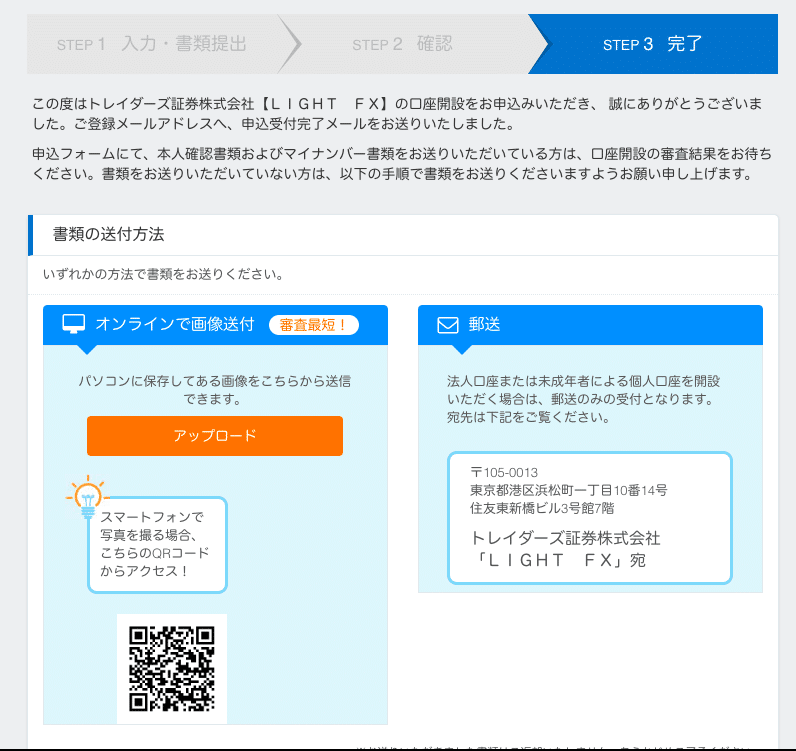Click the パソコンに保存してある画像 description text

(215, 390)
